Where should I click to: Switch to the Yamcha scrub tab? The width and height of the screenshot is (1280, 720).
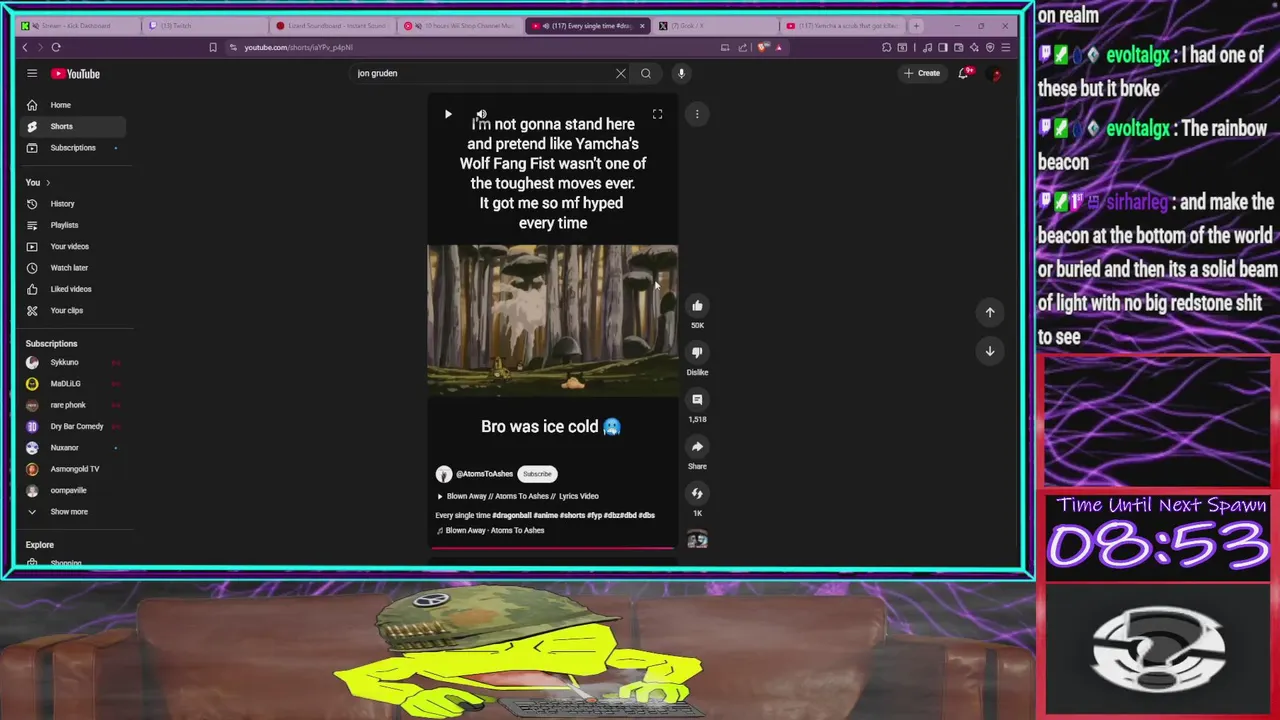(842, 25)
